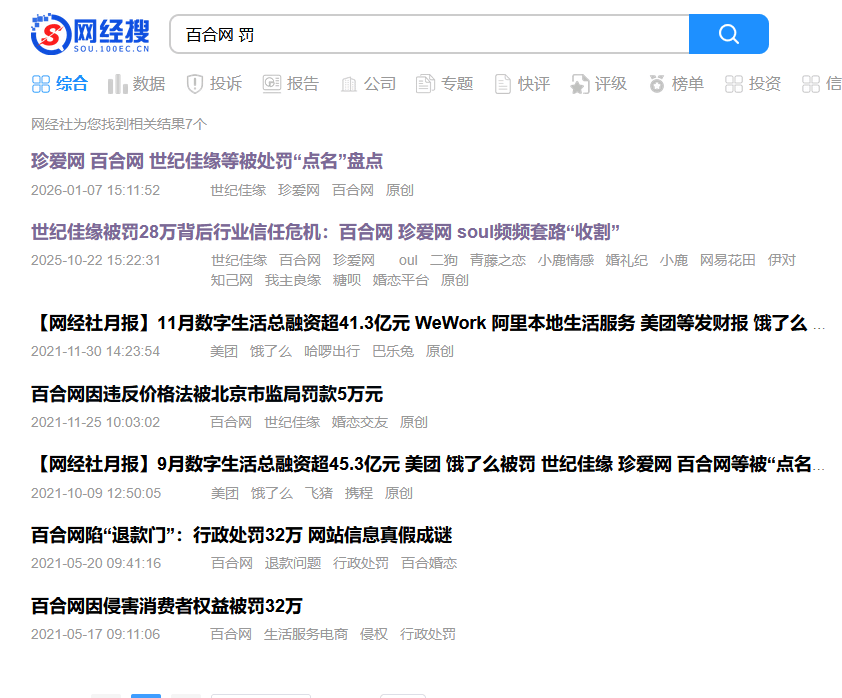
Task: Open the 公司 building icon
Action: point(349,84)
